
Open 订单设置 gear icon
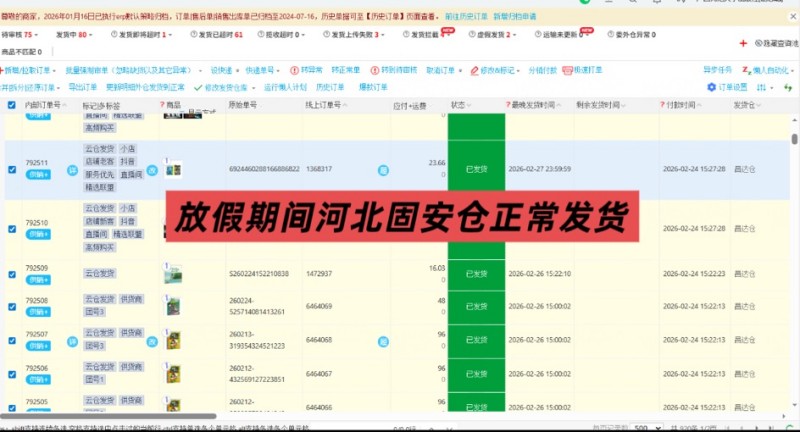[x=711, y=87]
